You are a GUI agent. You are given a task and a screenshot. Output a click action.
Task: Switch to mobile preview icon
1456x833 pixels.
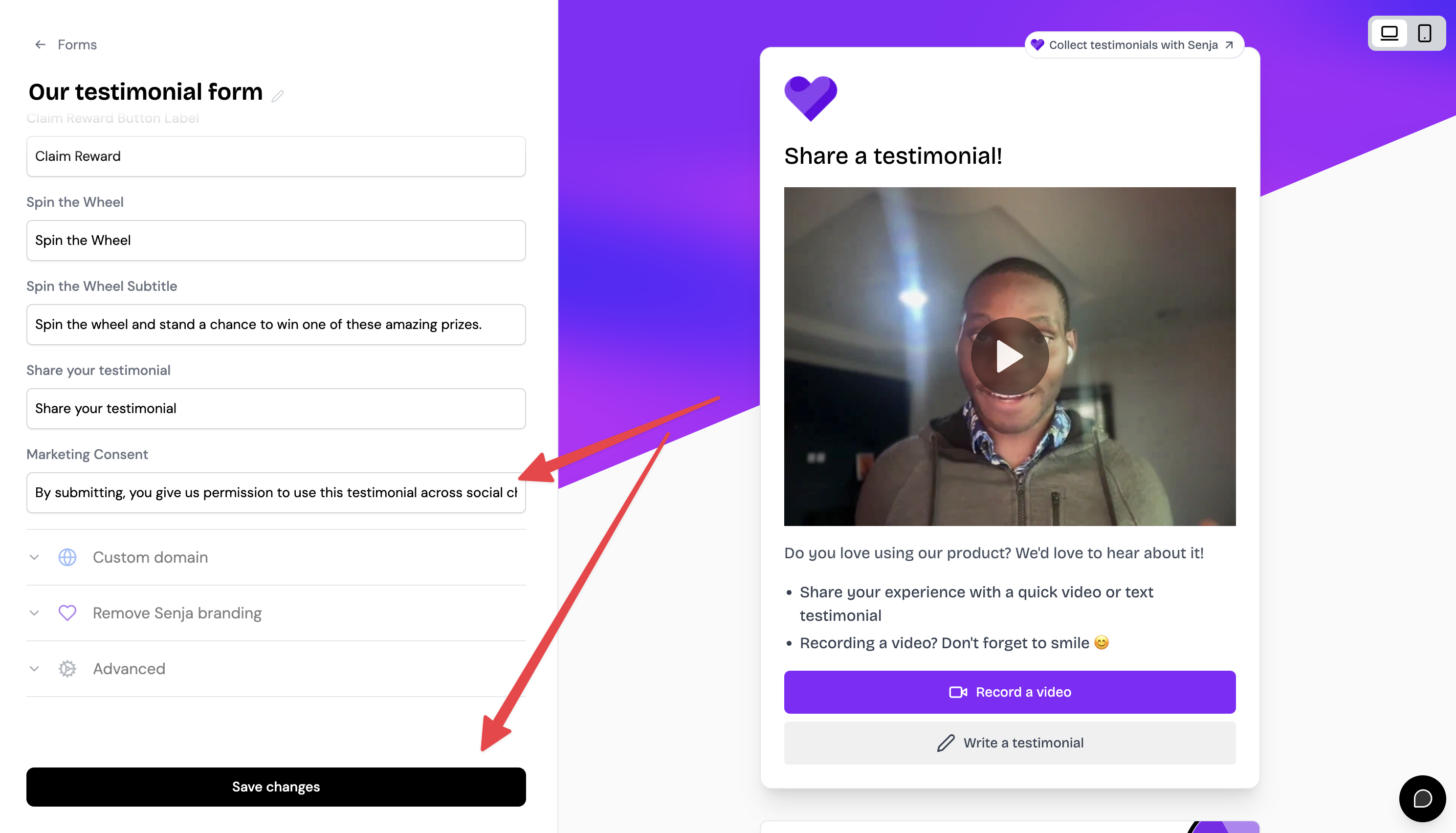click(1425, 33)
